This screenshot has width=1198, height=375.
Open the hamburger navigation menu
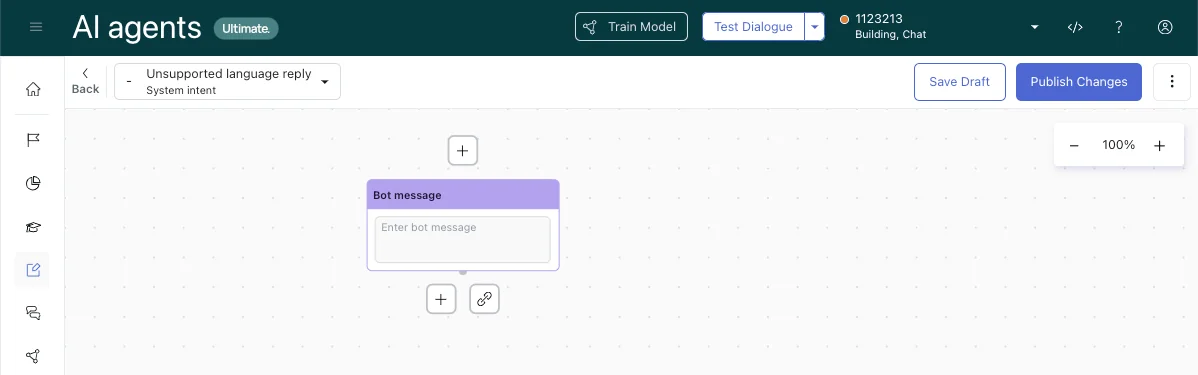[x=36, y=27]
